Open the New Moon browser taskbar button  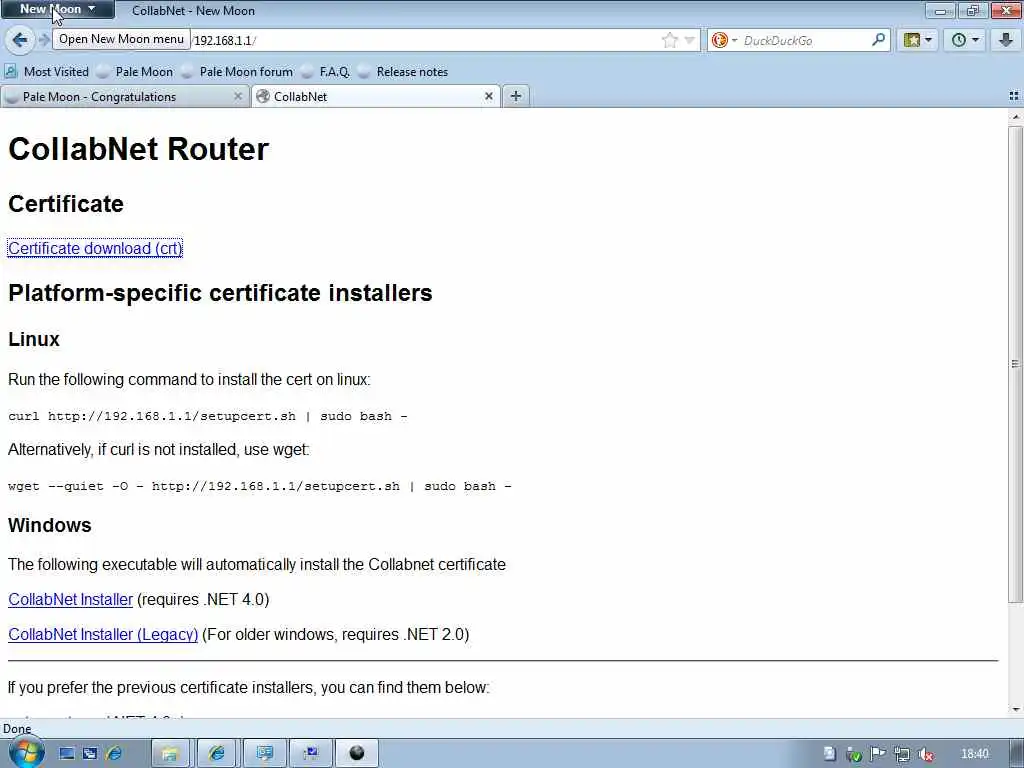pyautogui.click(x=357, y=754)
